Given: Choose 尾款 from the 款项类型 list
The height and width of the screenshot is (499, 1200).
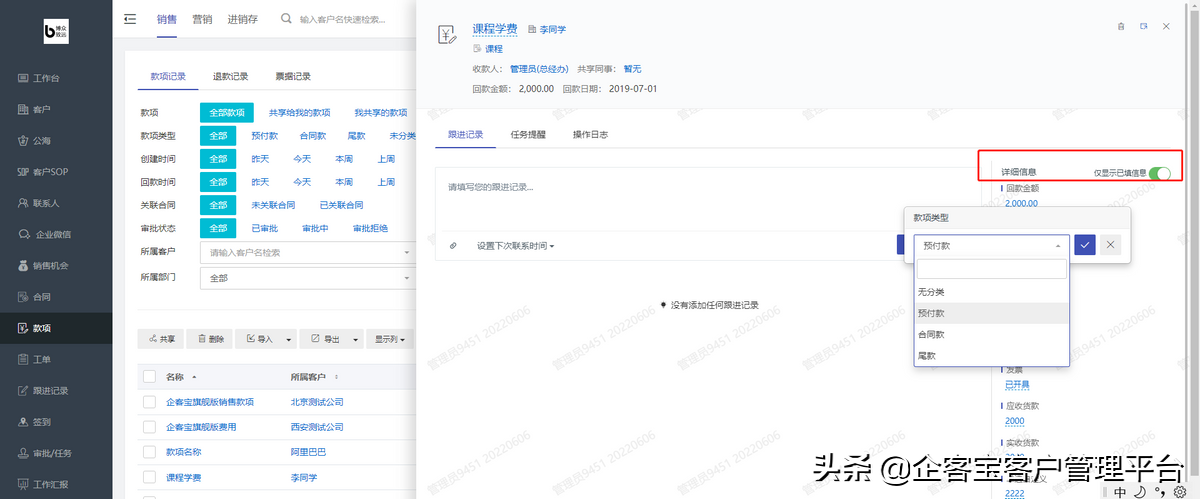Looking at the screenshot, I should pyautogui.click(x=992, y=356).
